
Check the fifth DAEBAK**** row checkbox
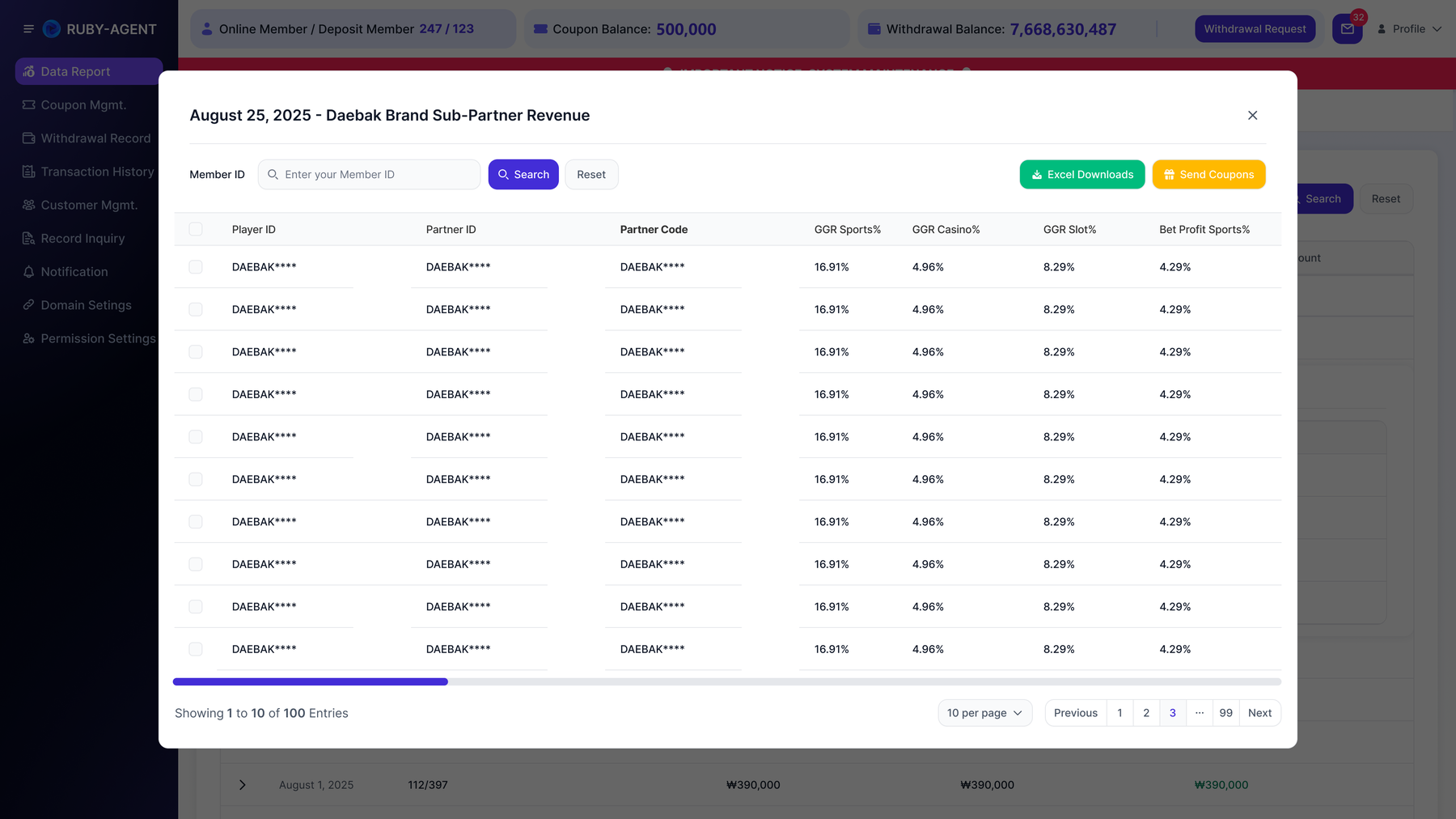(196, 437)
